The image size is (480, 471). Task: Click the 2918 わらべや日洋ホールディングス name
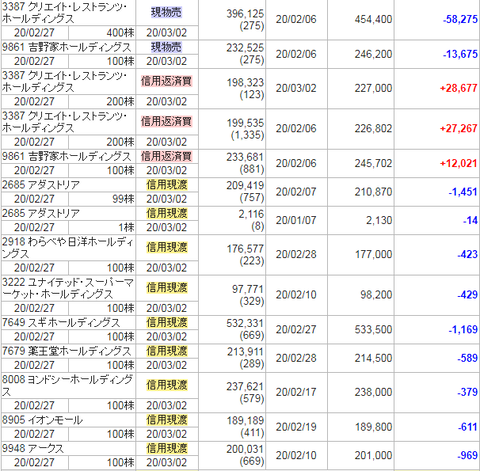(67, 248)
